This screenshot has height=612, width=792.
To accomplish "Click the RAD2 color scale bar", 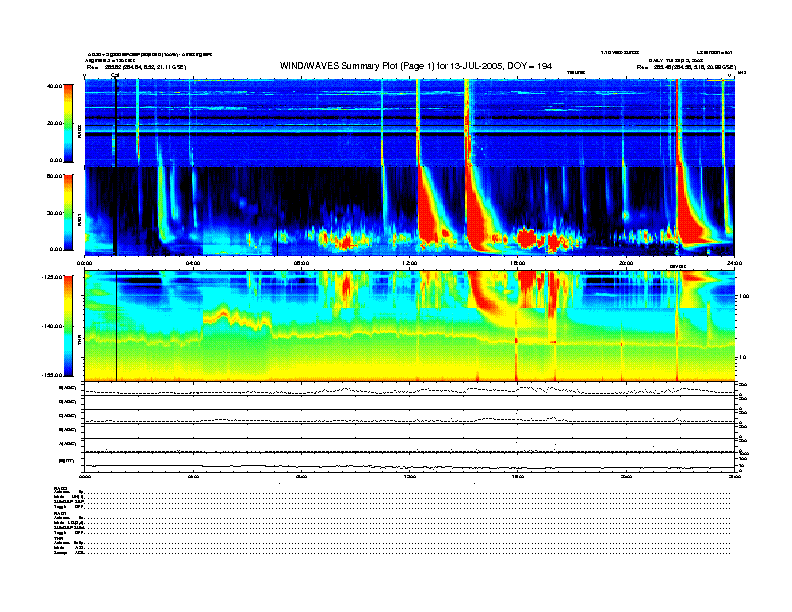I will (68, 123).
